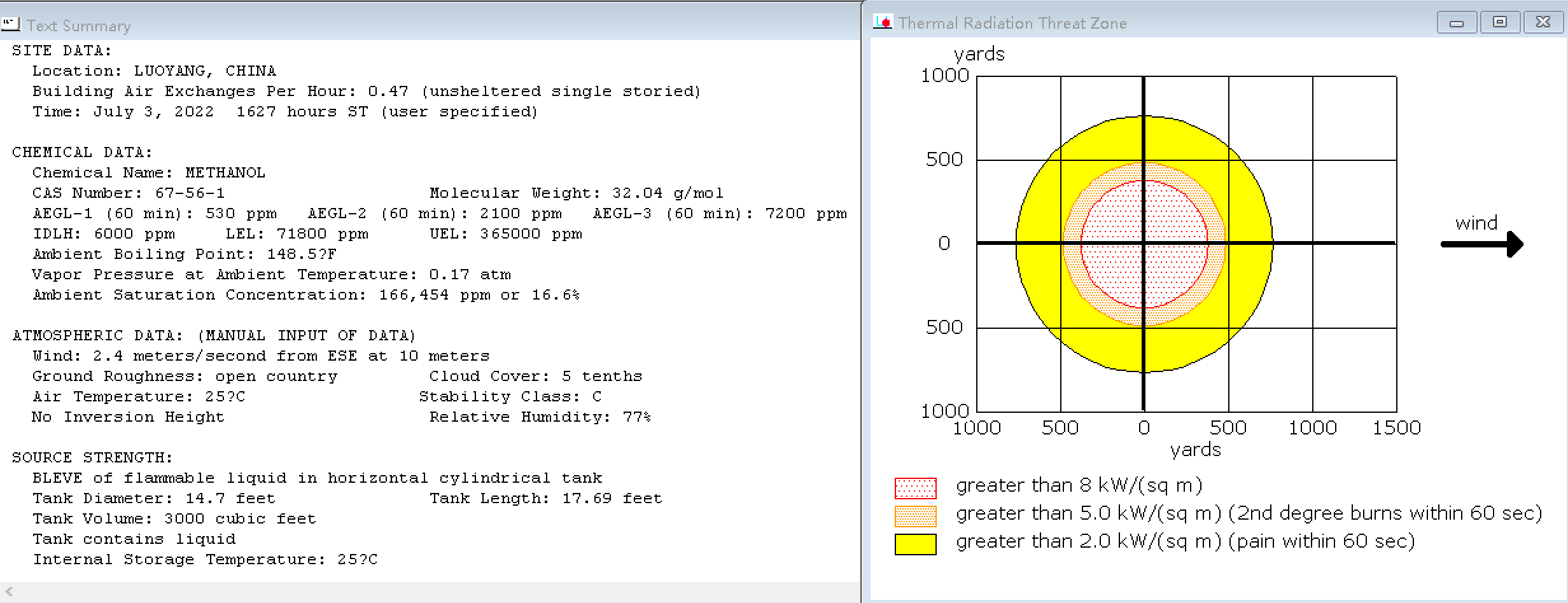Click the 'SOURCE STRENGTH:' heading
1568x603 pixels.
[x=92, y=457]
